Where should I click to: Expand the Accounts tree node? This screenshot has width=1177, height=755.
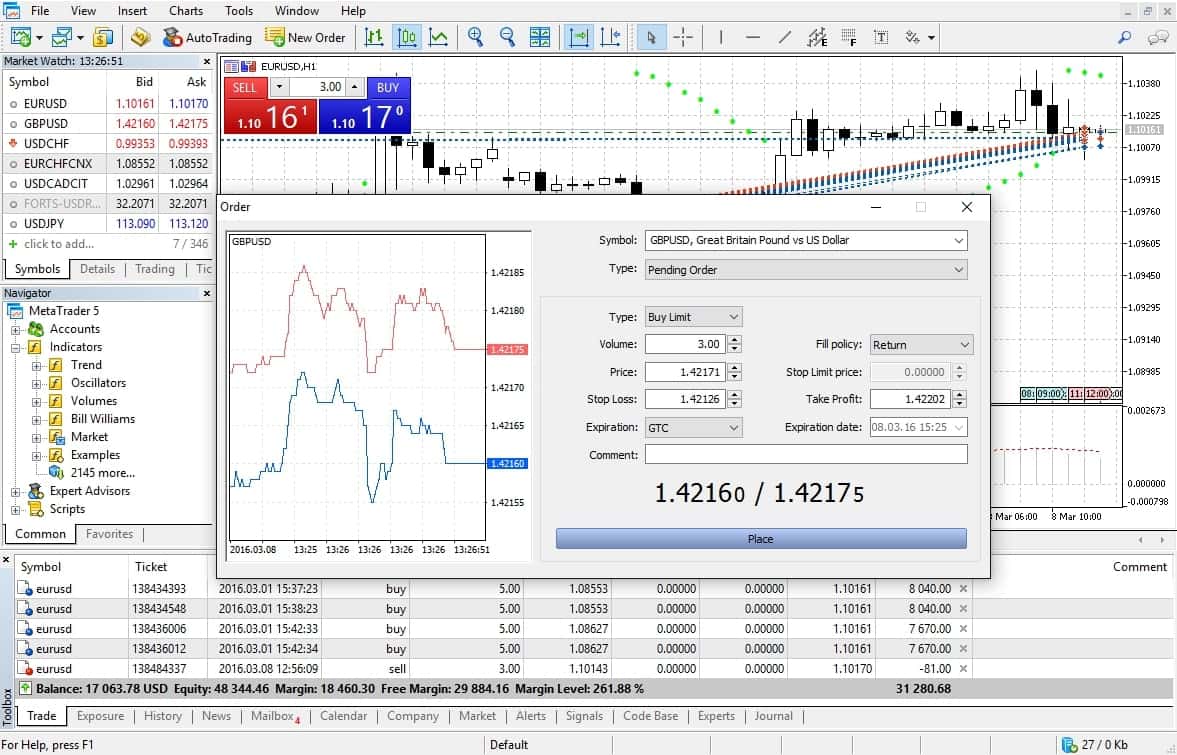(x=15, y=329)
